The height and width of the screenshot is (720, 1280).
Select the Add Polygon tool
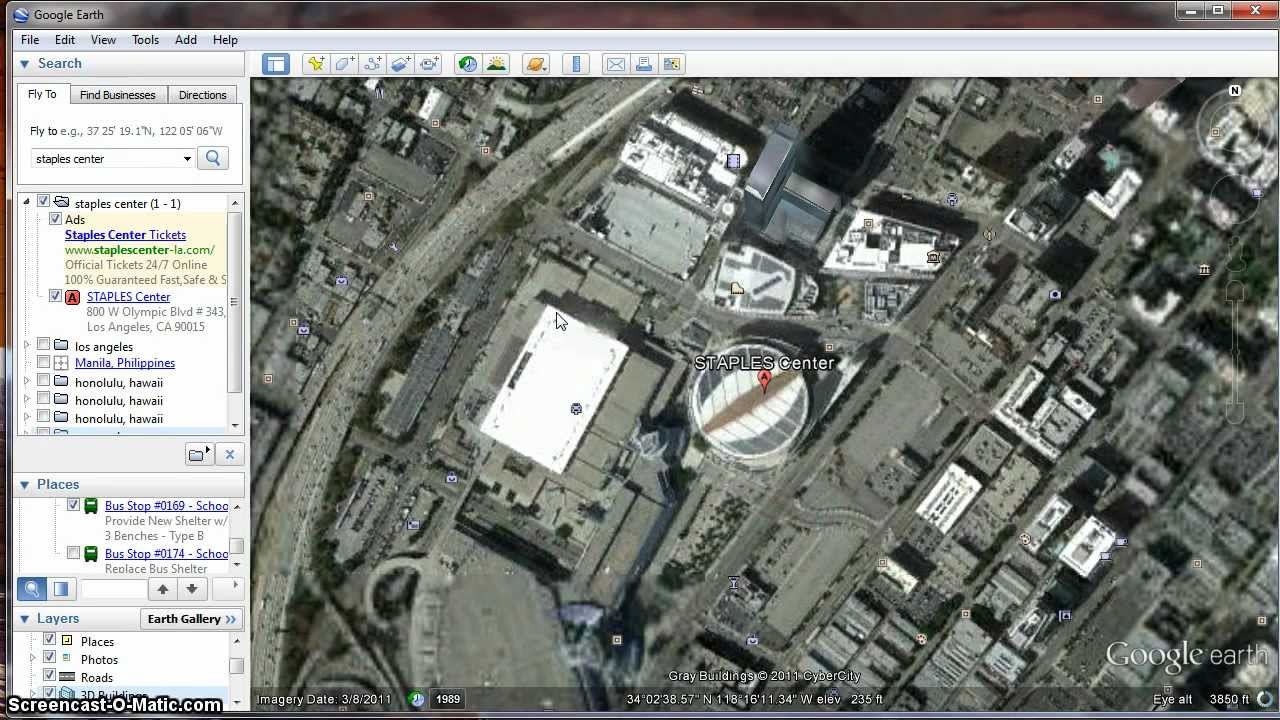(344, 64)
